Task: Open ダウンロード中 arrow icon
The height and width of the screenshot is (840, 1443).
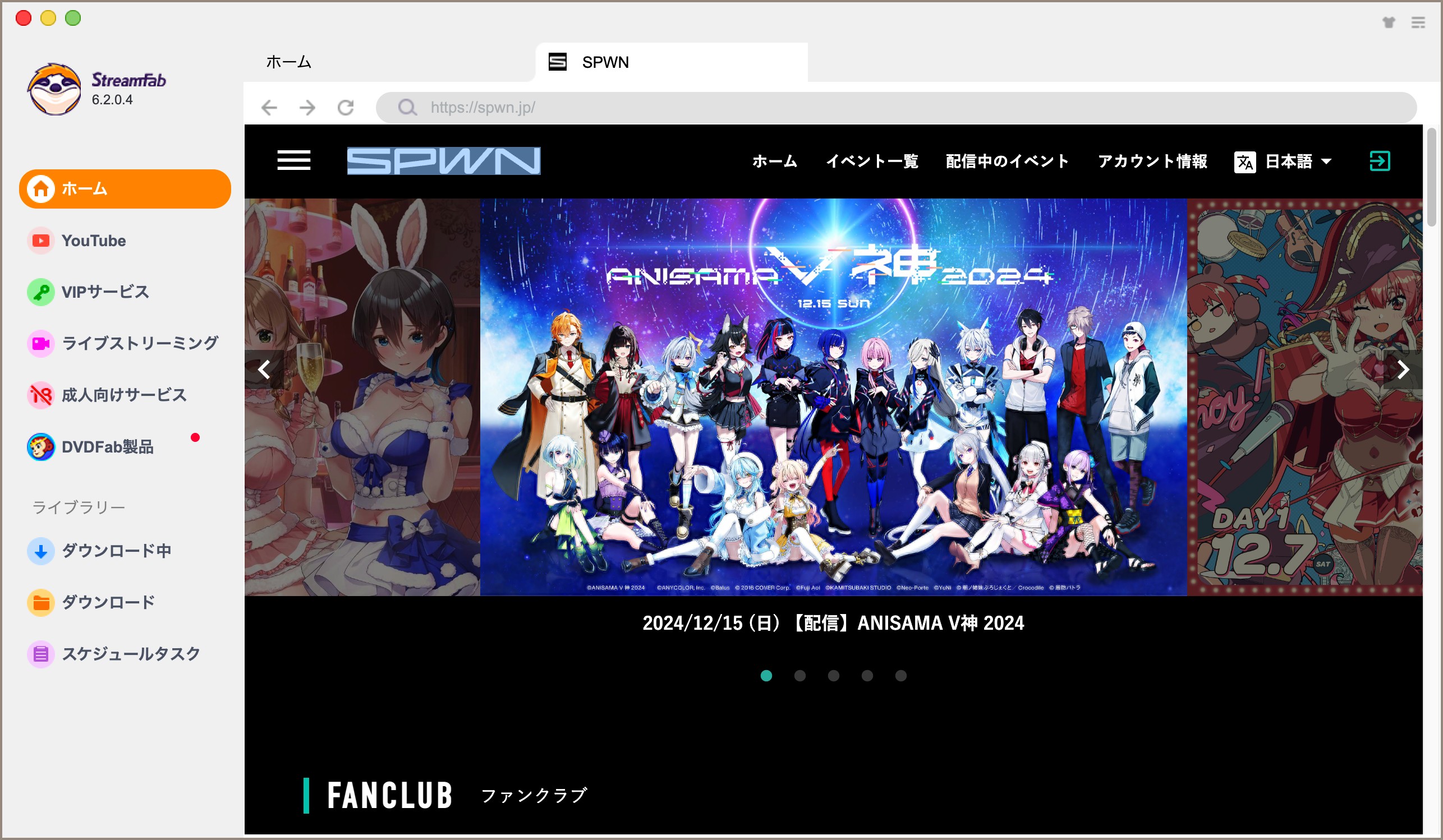Action: pyautogui.click(x=40, y=551)
